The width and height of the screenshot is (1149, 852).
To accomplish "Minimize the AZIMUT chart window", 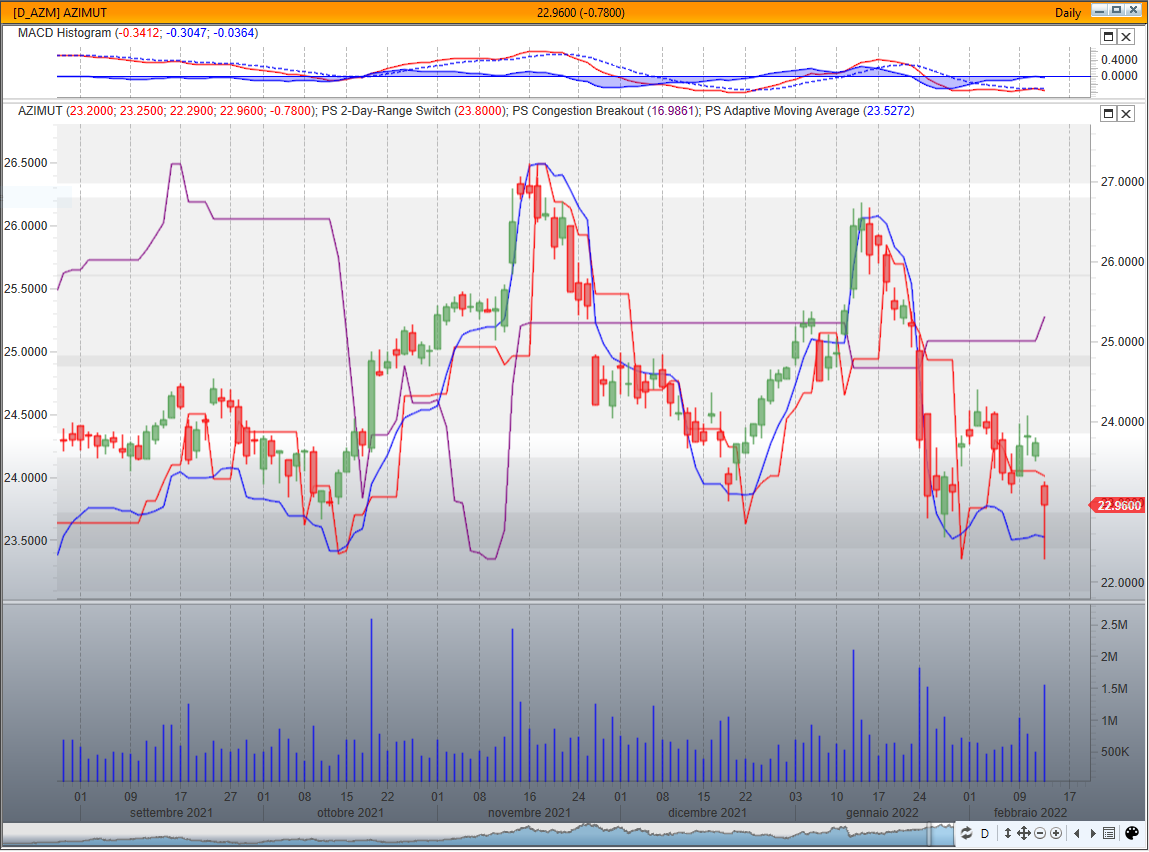I will [x=1100, y=10].
